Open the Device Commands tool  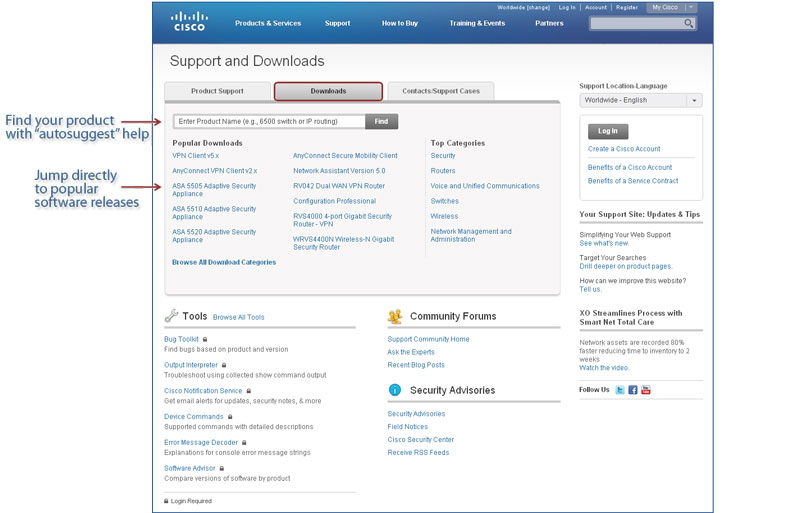click(193, 417)
